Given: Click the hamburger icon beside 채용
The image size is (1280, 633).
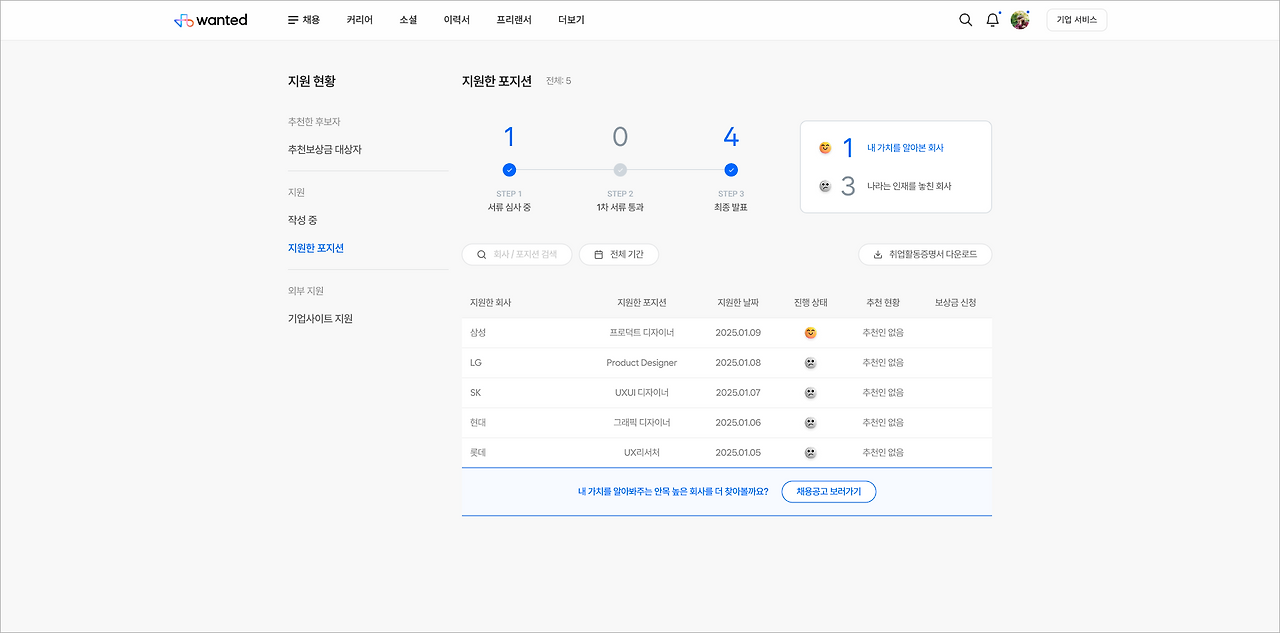Looking at the screenshot, I should 293,20.
